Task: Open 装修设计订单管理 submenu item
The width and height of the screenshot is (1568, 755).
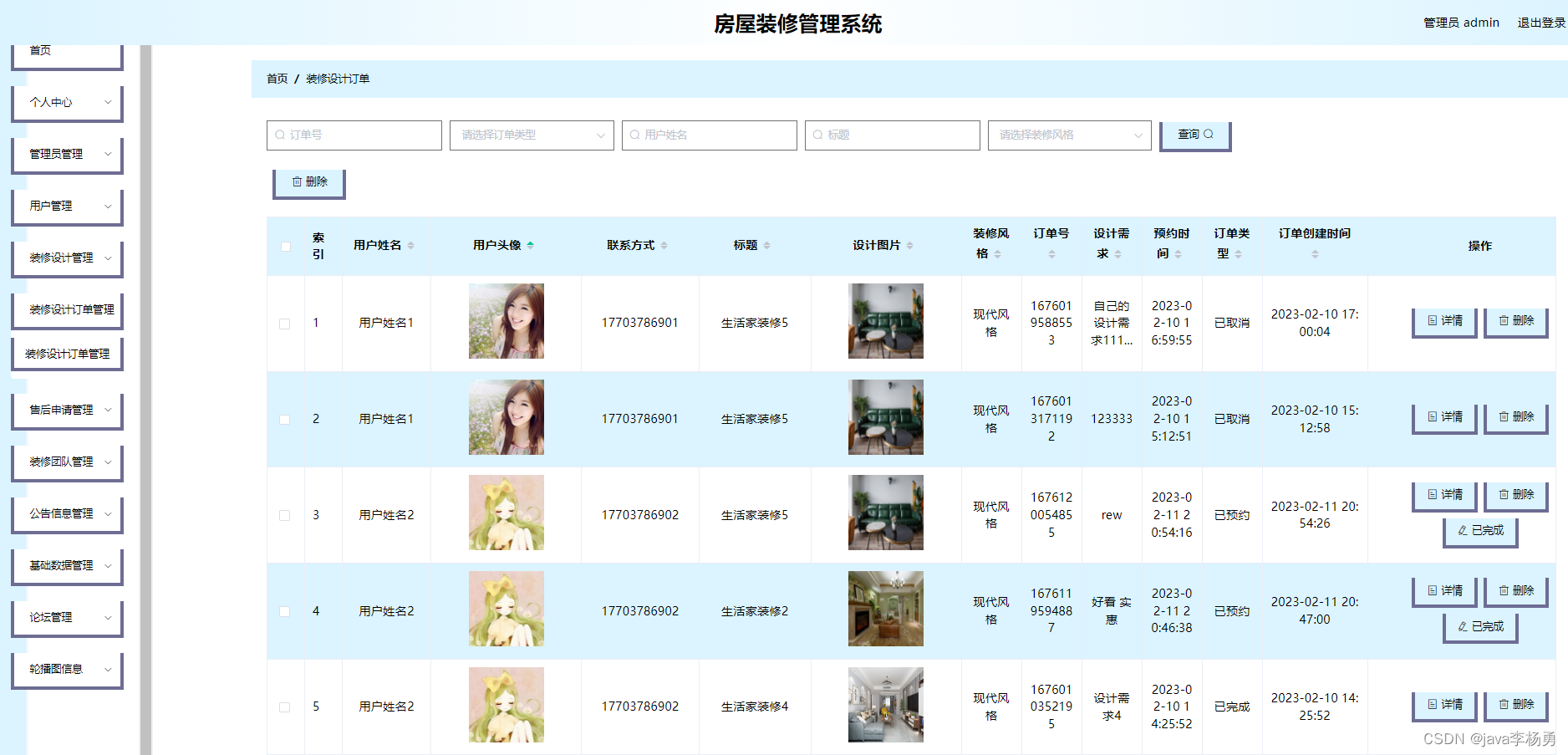Action: [x=68, y=354]
